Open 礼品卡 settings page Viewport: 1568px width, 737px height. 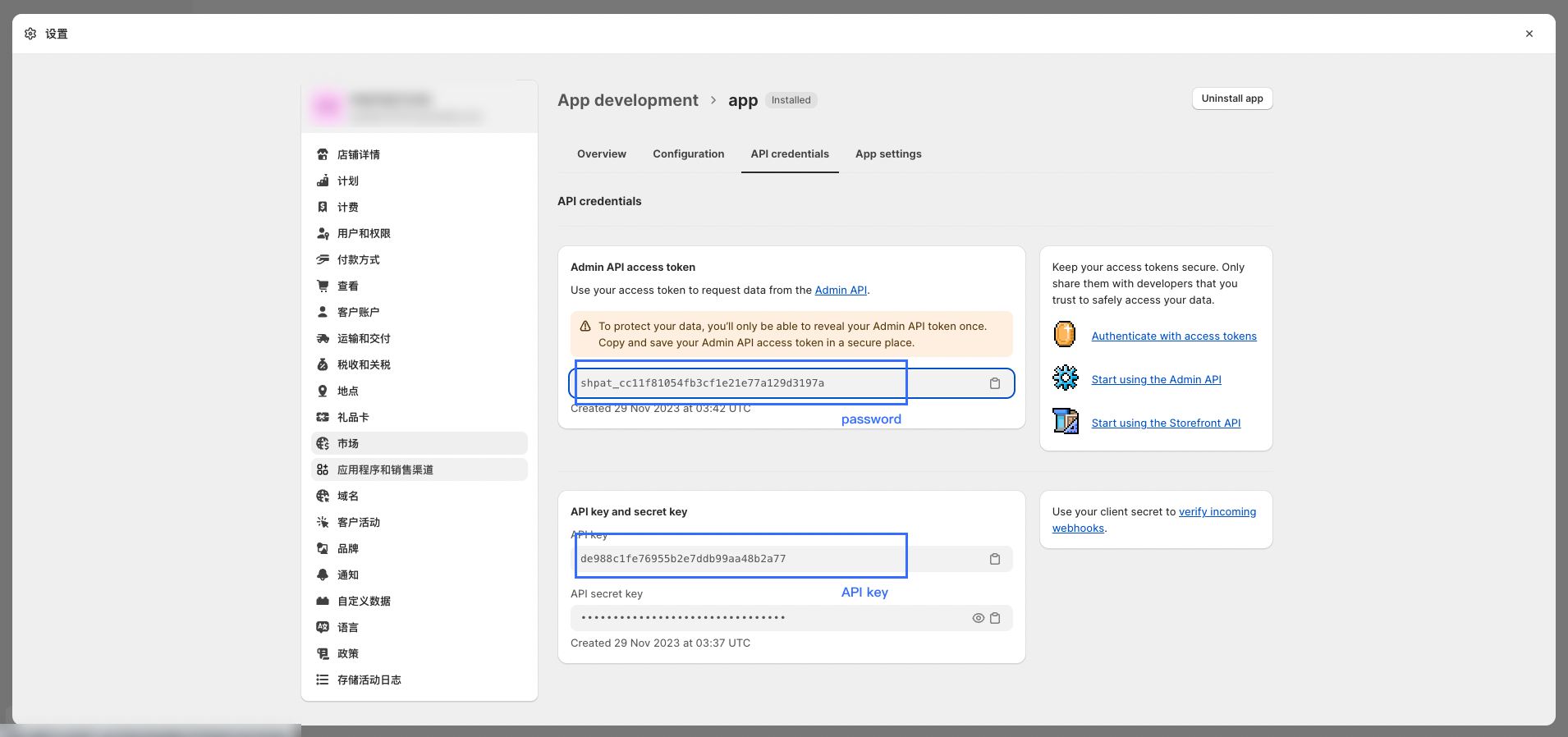tap(353, 417)
